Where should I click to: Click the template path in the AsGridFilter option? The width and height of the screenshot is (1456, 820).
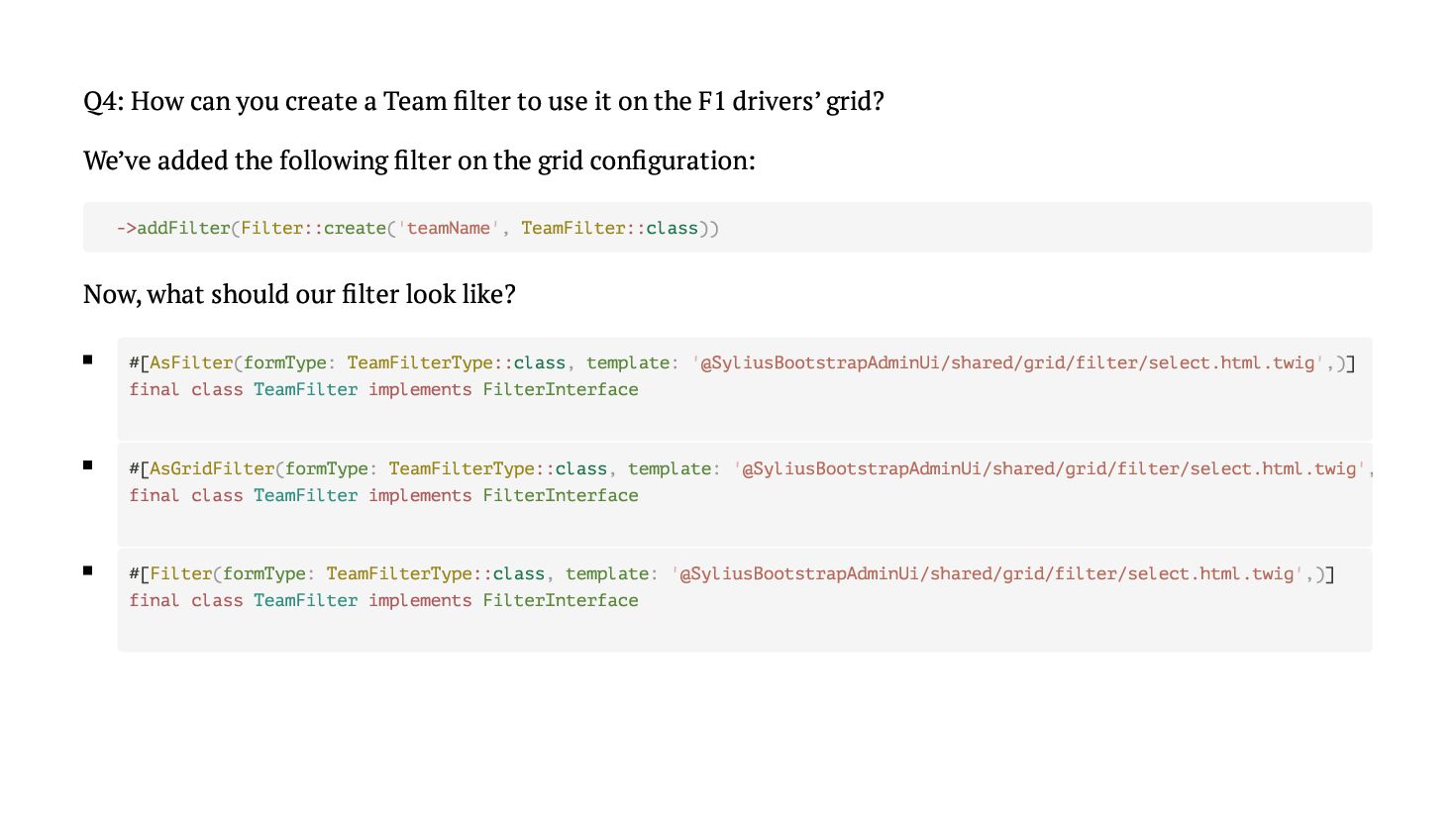pyautogui.click(x=1049, y=468)
